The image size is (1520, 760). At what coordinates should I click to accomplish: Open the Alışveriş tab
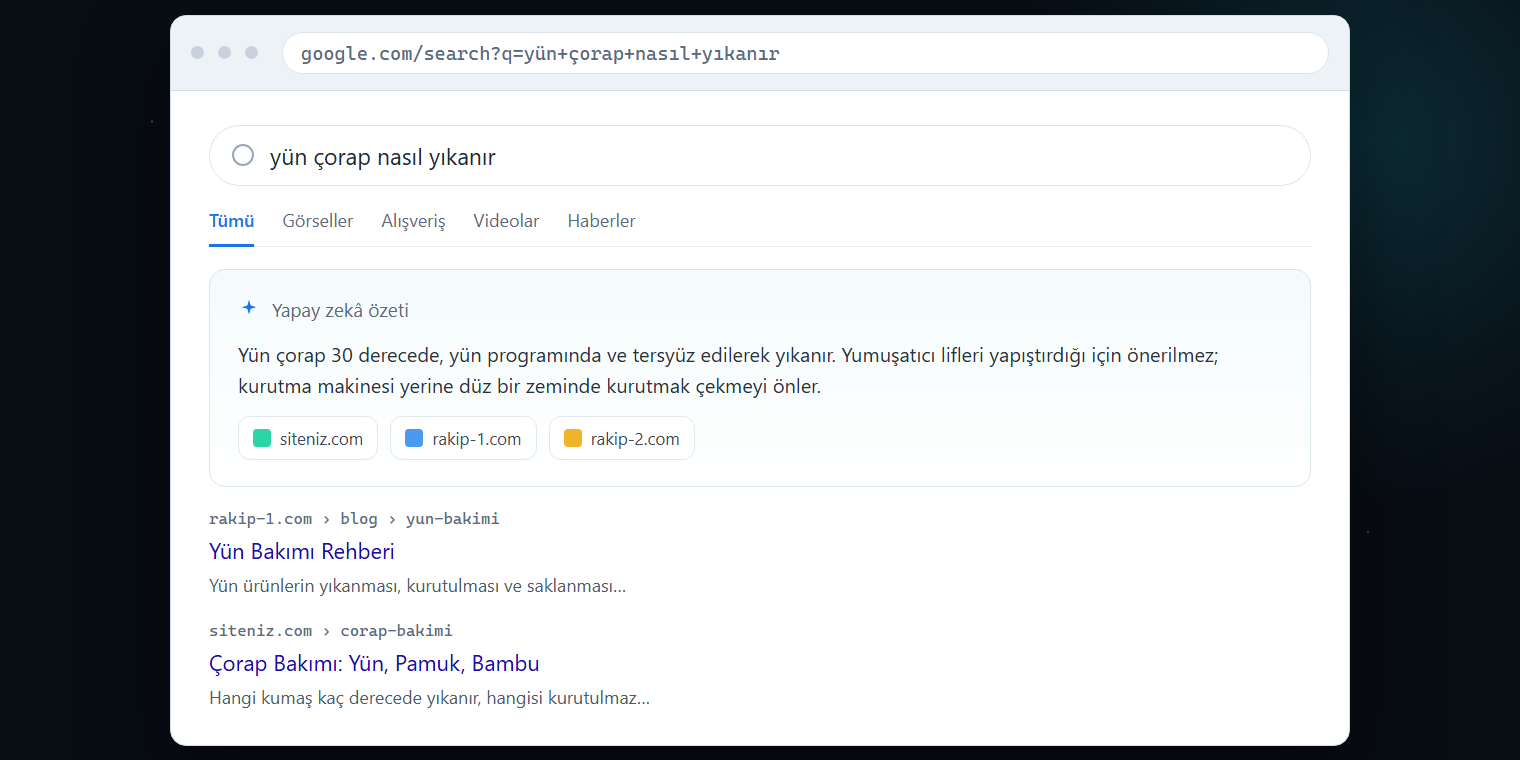click(x=413, y=221)
